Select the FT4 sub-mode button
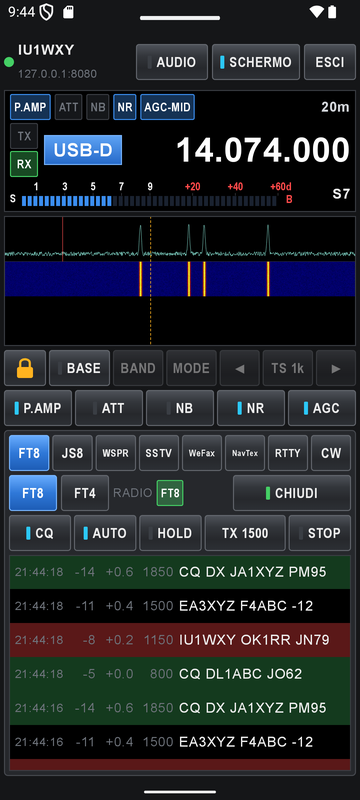The image size is (360, 800). click(85, 493)
